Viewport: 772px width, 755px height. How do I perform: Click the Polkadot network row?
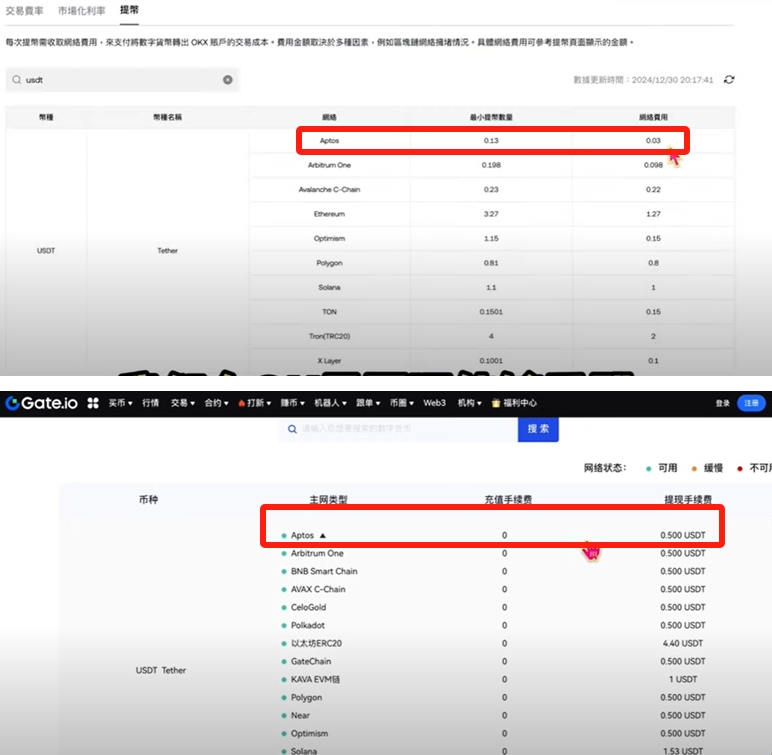click(493, 625)
